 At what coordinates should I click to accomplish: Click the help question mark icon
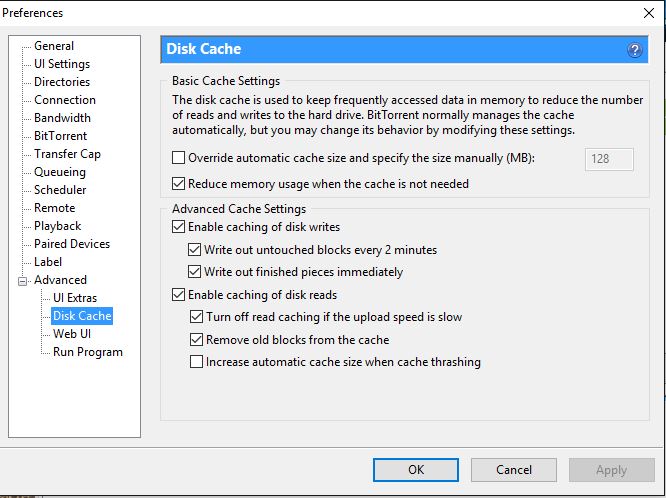tap(634, 49)
